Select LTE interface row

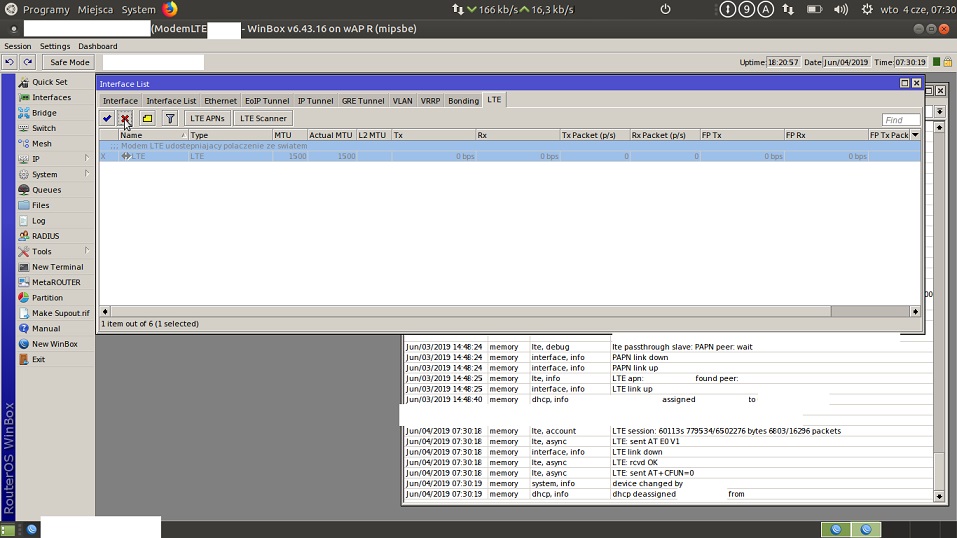pyautogui.click(x=510, y=156)
